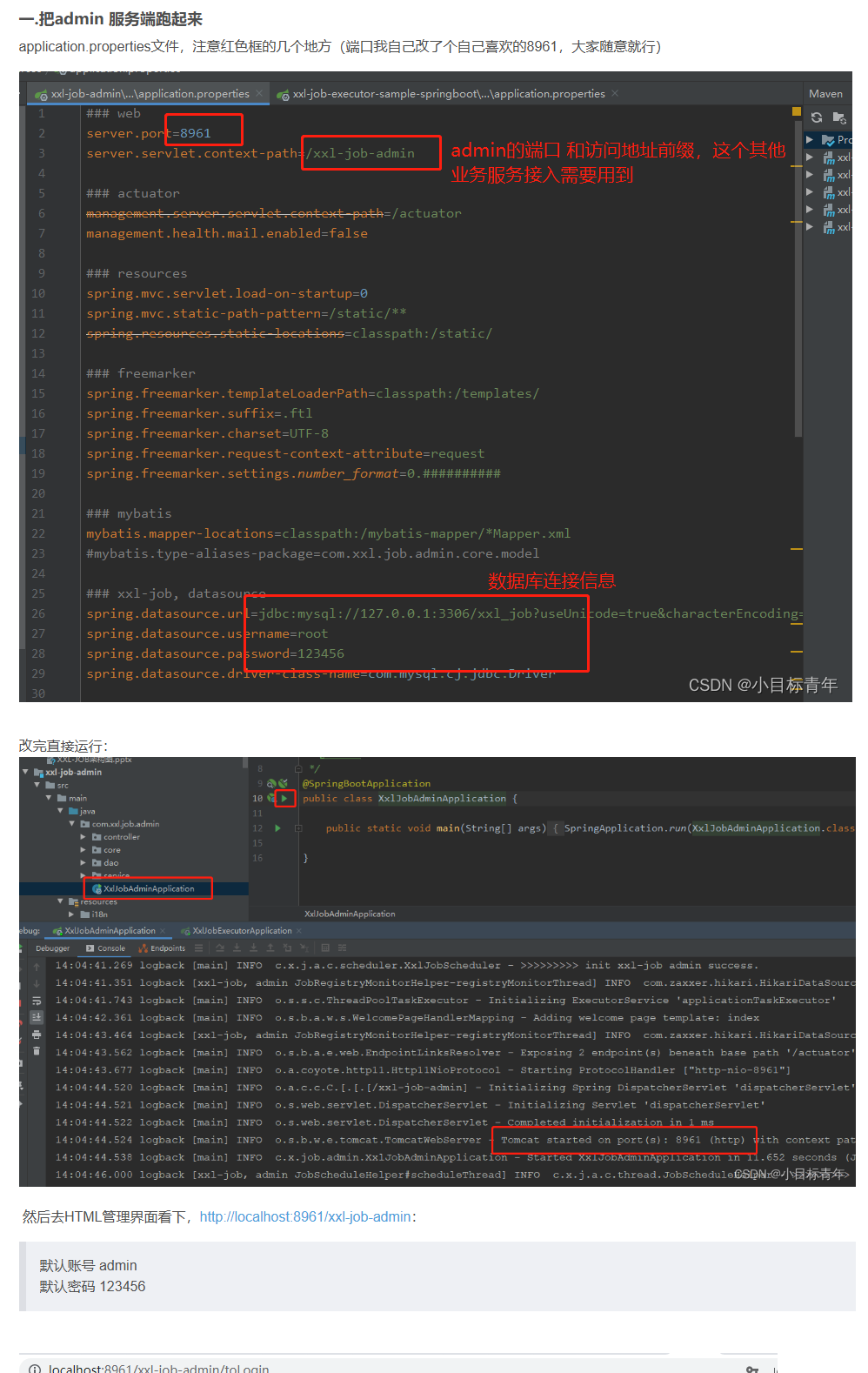Expand the dao package folder
Viewport: 868px width, 1373px height.
click(83, 863)
